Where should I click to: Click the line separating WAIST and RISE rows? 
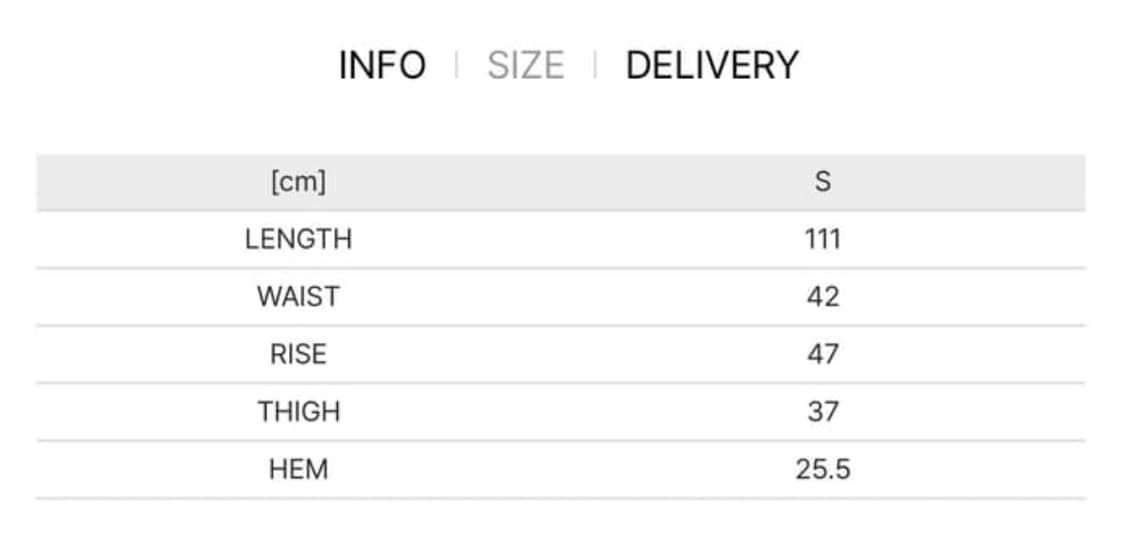click(560, 326)
